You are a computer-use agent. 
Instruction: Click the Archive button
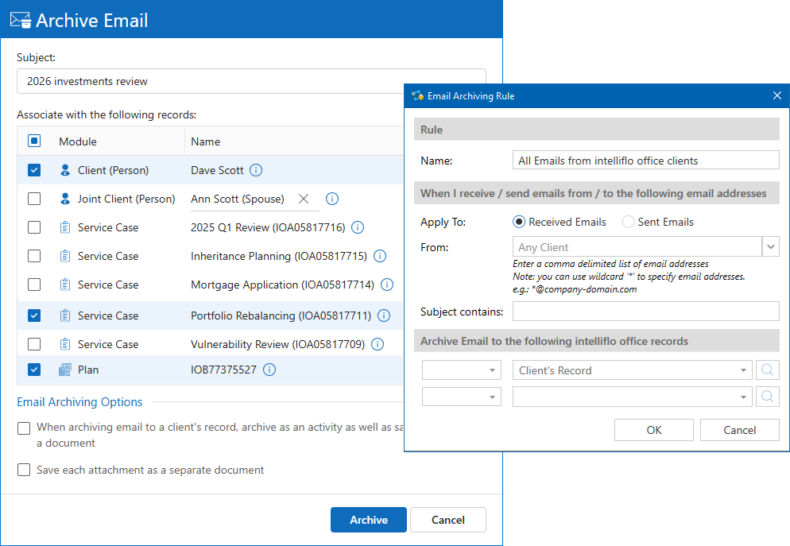[368, 520]
